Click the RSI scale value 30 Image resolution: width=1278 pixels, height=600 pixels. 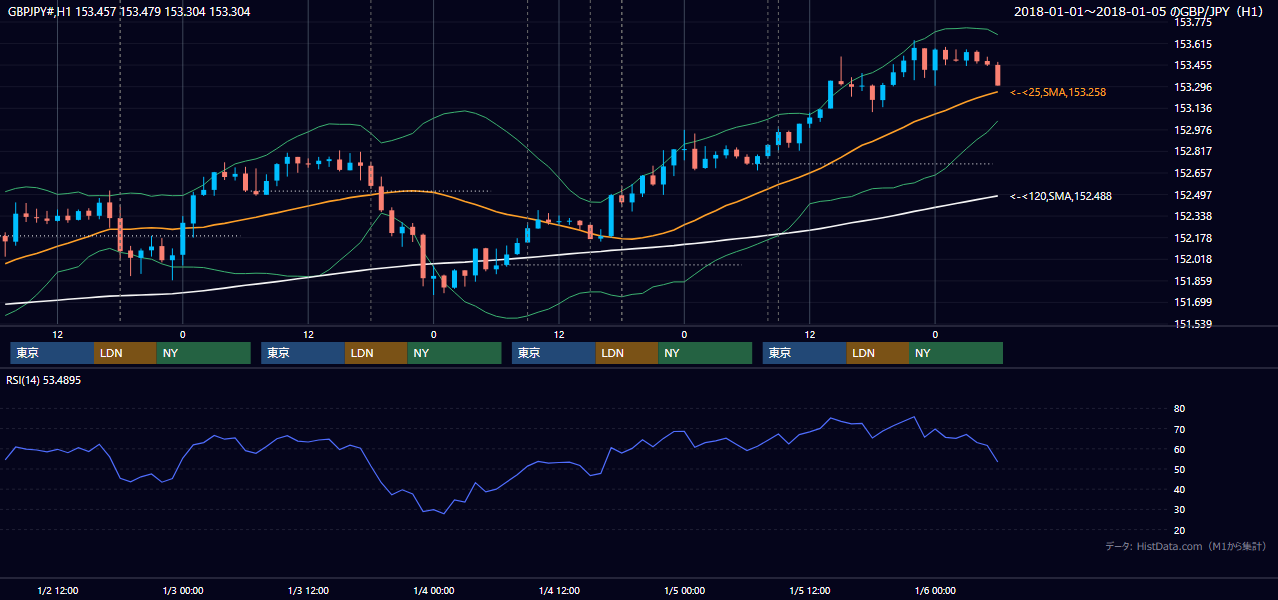point(1180,510)
